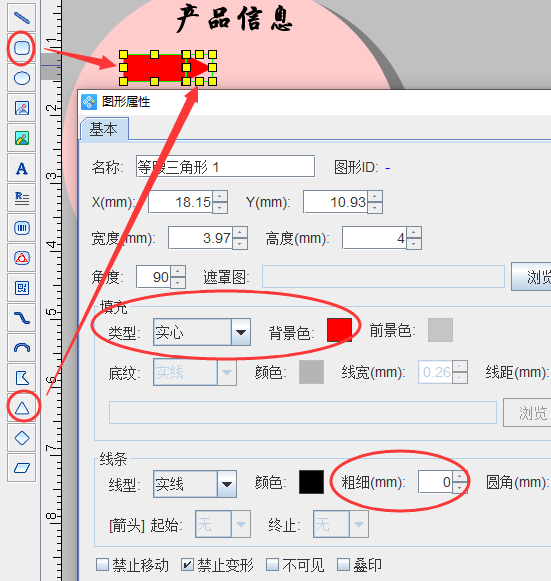Select the line drawing tool
Screen dimensions: 551x581
[21, 17]
